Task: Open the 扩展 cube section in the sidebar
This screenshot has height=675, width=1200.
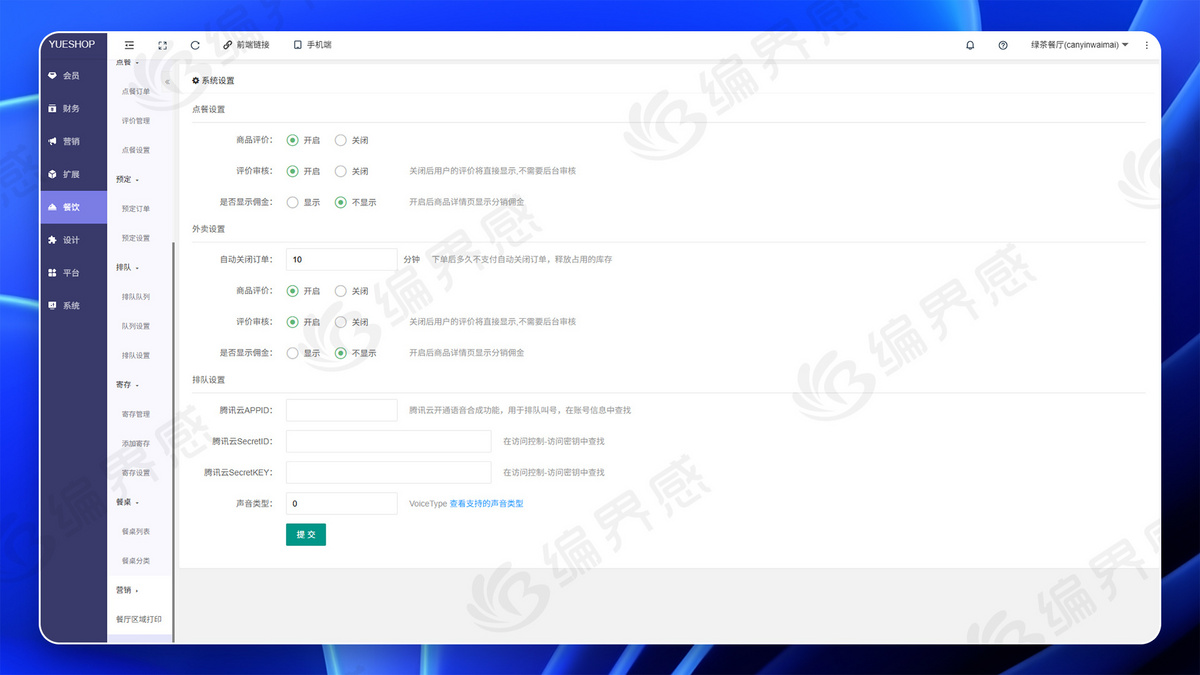Action: point(73,174)
